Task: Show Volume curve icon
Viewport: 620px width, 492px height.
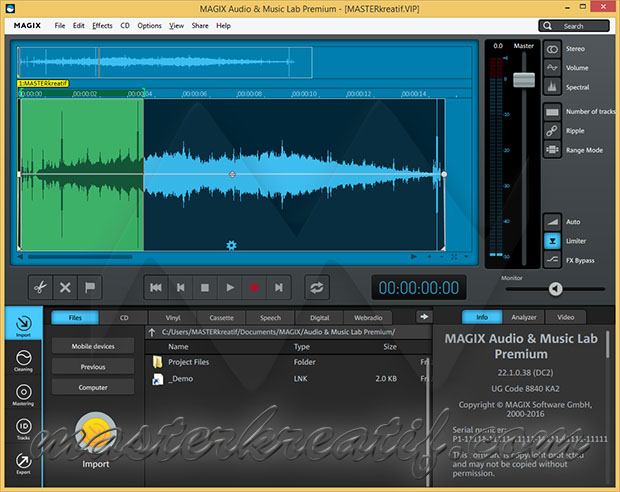Action: click(x=552, y=68)
